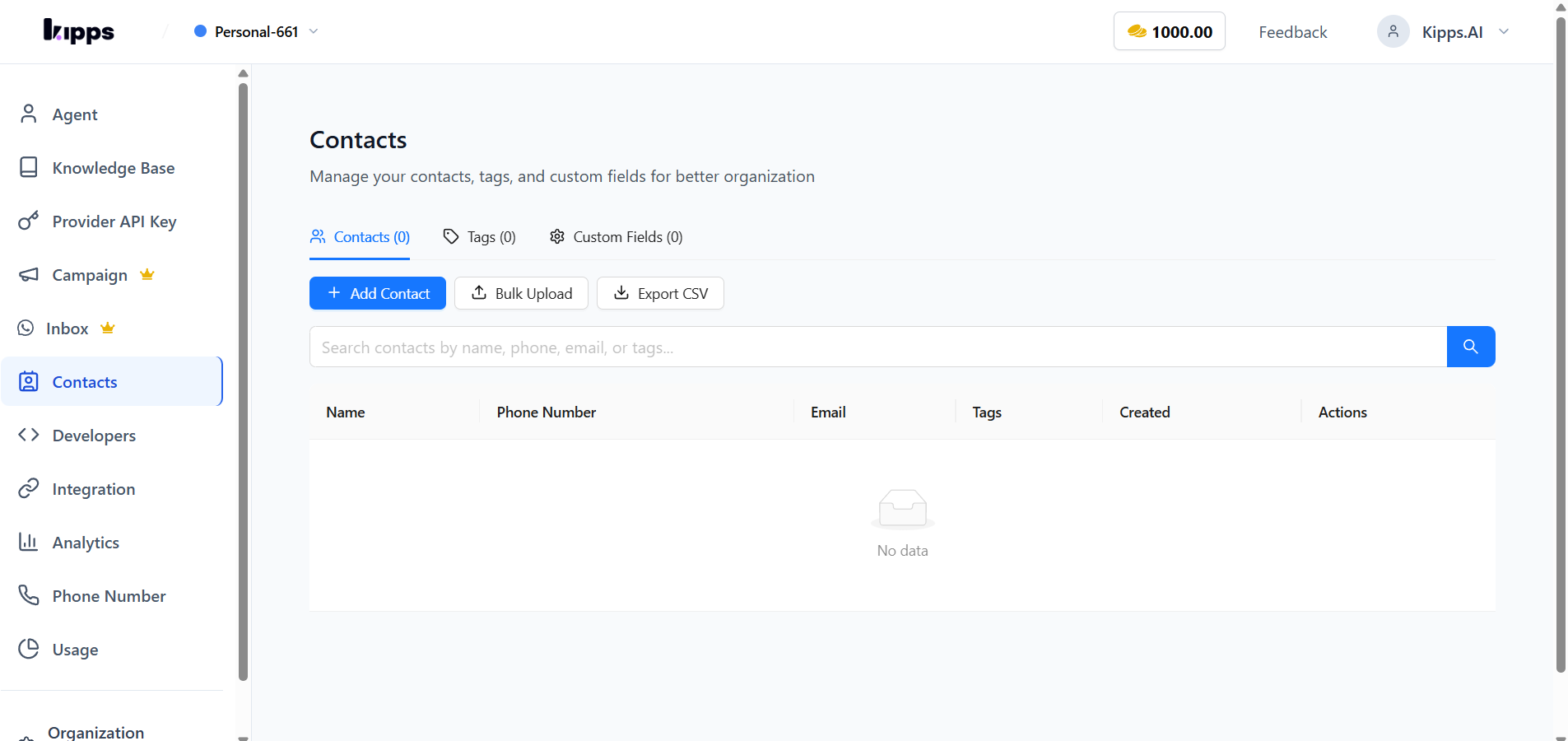Click the Tags tab tag icon

(x=451, y=236)
